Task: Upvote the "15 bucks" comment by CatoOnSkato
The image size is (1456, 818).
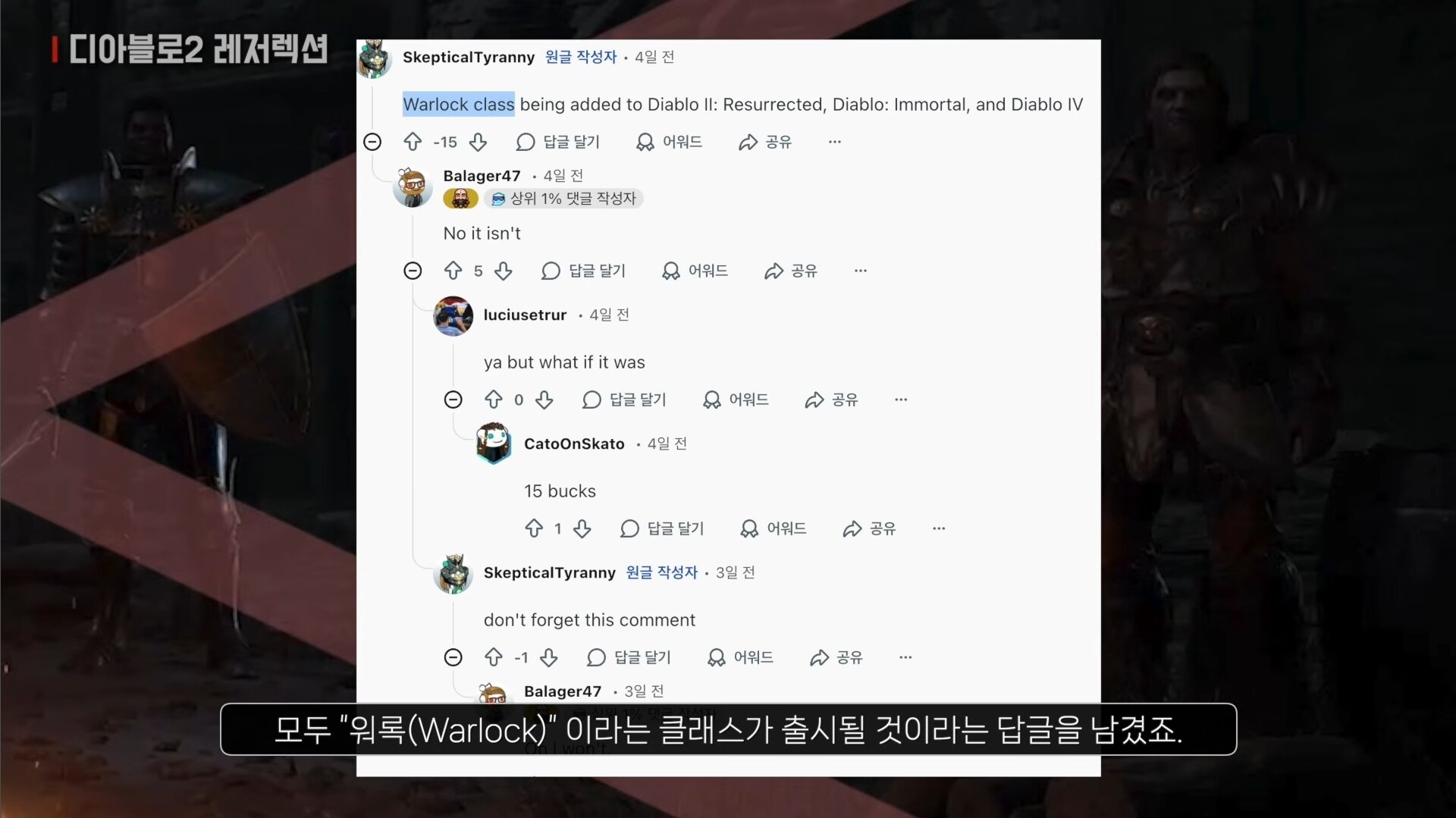Action: 534,528
